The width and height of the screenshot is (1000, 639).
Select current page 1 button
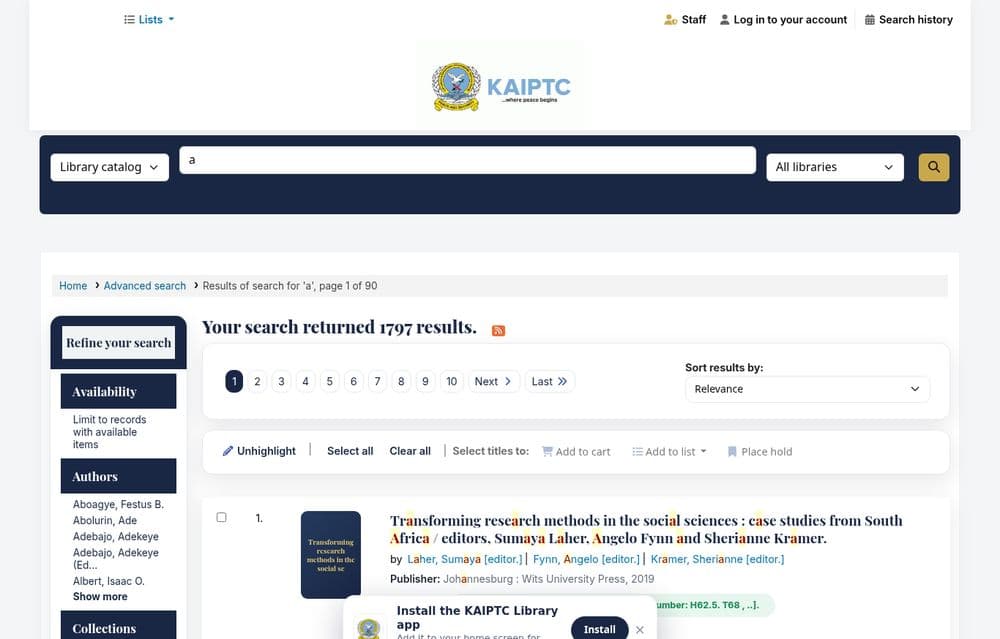pyautogui.click(x=234, y=381)
